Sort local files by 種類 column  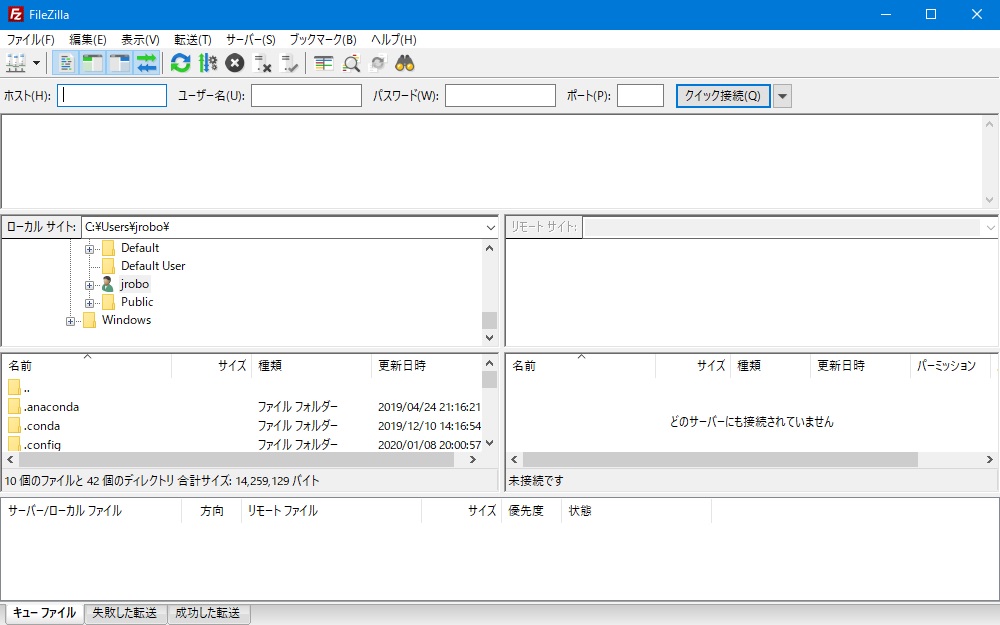pyautogui.click(x=311, y=365)
